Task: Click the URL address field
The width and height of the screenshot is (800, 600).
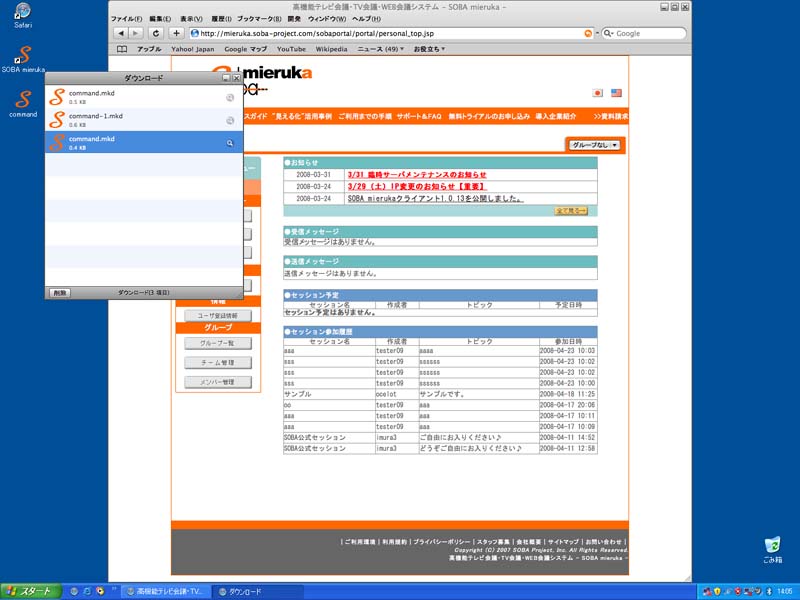Action: pos(392,33)
